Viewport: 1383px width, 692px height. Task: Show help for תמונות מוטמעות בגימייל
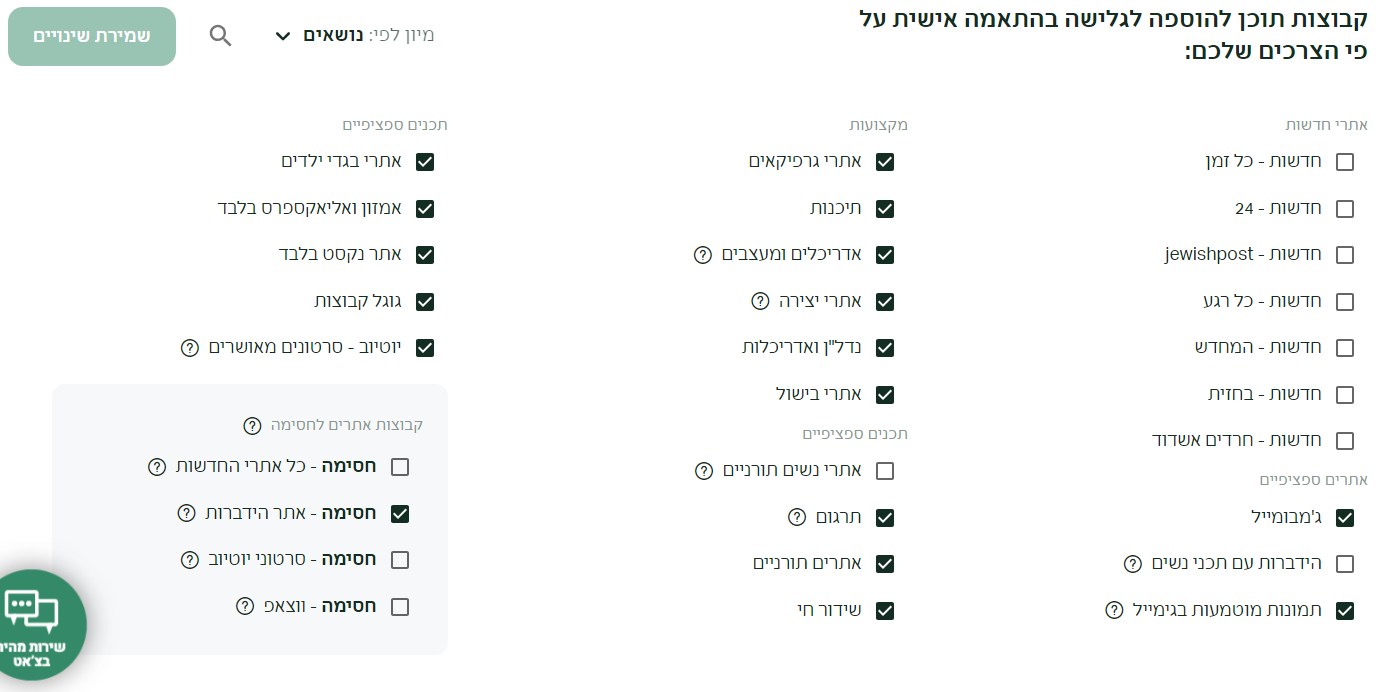[x=1114, y=610]
